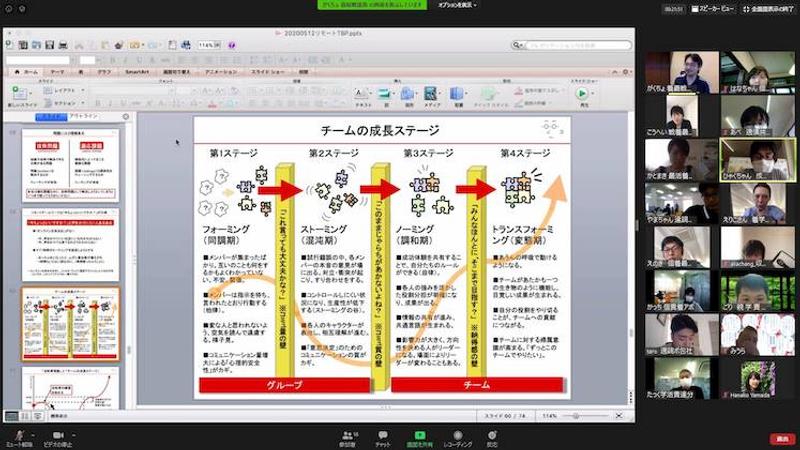Viewport: 800px width, 450px height.
Task: Click the PowerPoint zoom slider
Action: click(x=585, y=416)
